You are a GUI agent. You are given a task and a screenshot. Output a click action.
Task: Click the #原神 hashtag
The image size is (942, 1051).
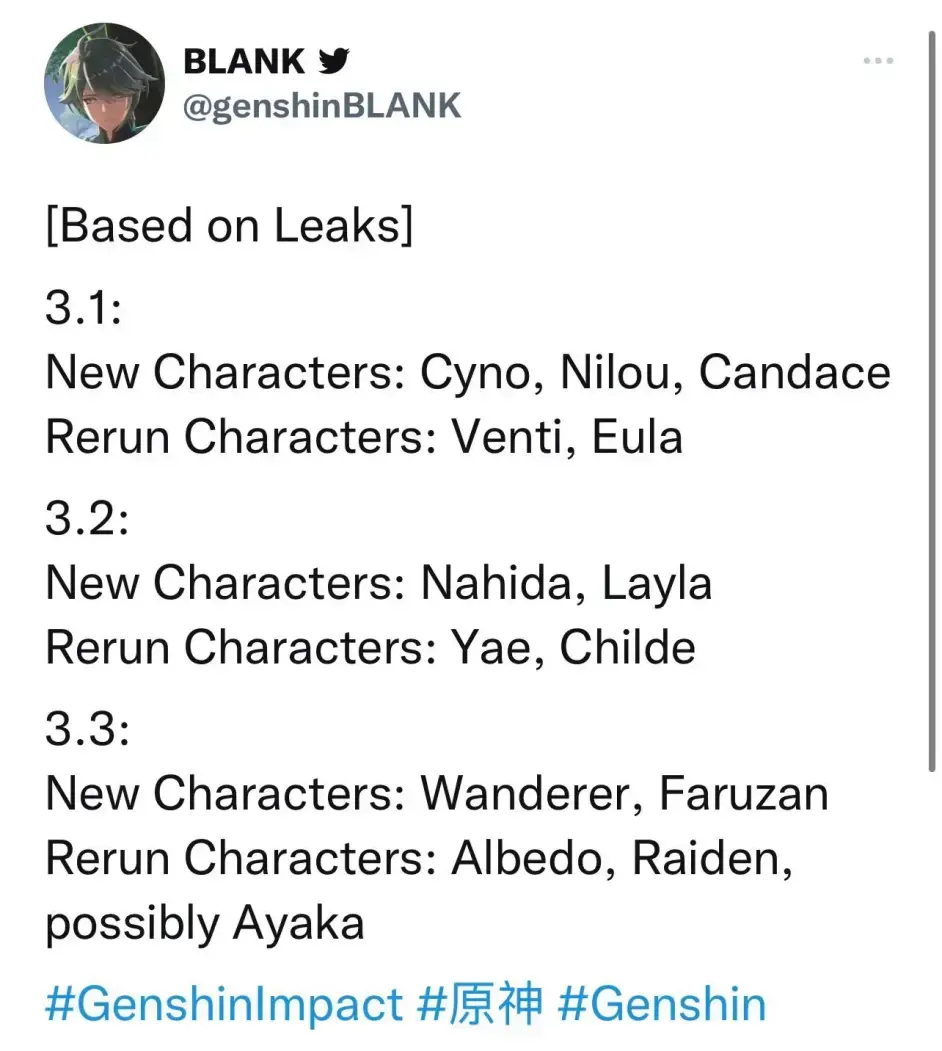(x=480, y=1005)
